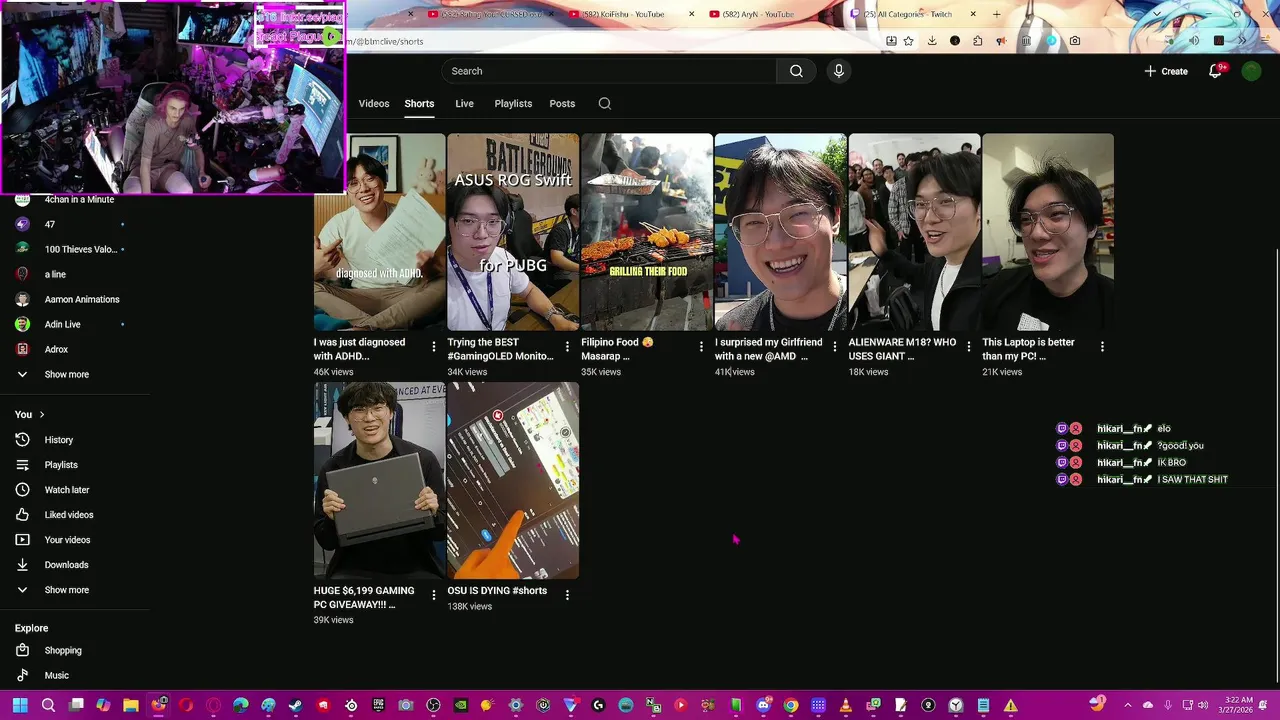The image size is (1280, 720).
Task: Open options menu for ALIENWARE M18 short
Action: click(x=968, y=346)
